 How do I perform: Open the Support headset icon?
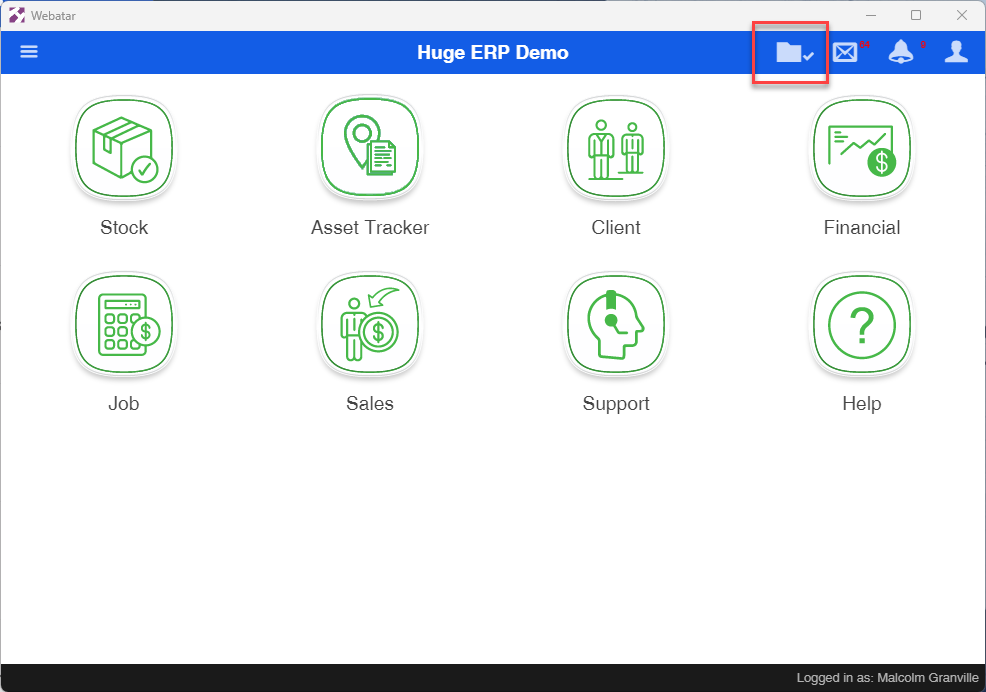click(616, 325)
